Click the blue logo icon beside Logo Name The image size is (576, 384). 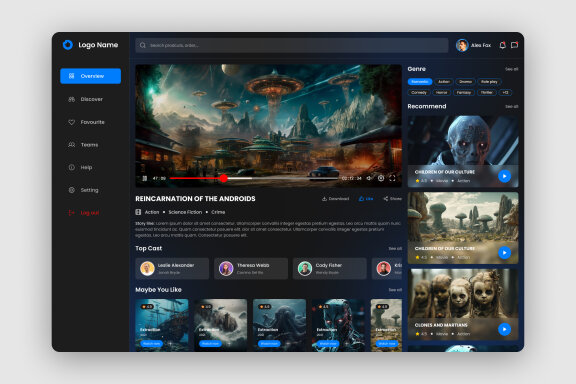coord(68,45)
